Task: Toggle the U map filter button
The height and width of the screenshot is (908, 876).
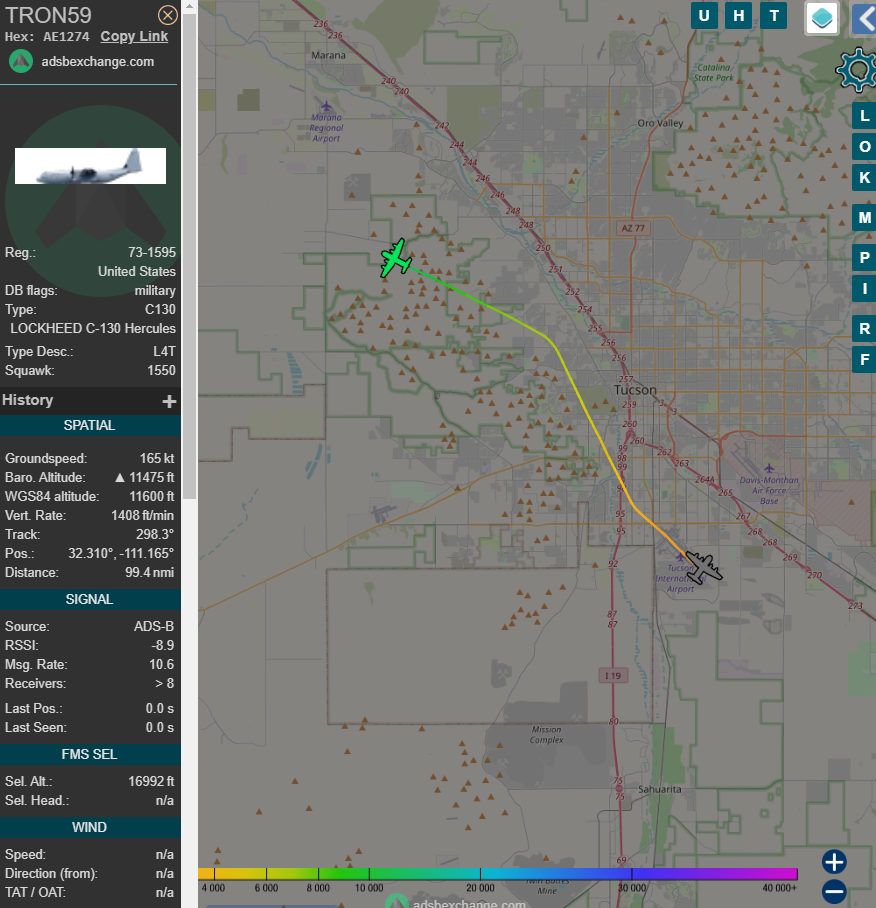Action: [x=704, y=16]
